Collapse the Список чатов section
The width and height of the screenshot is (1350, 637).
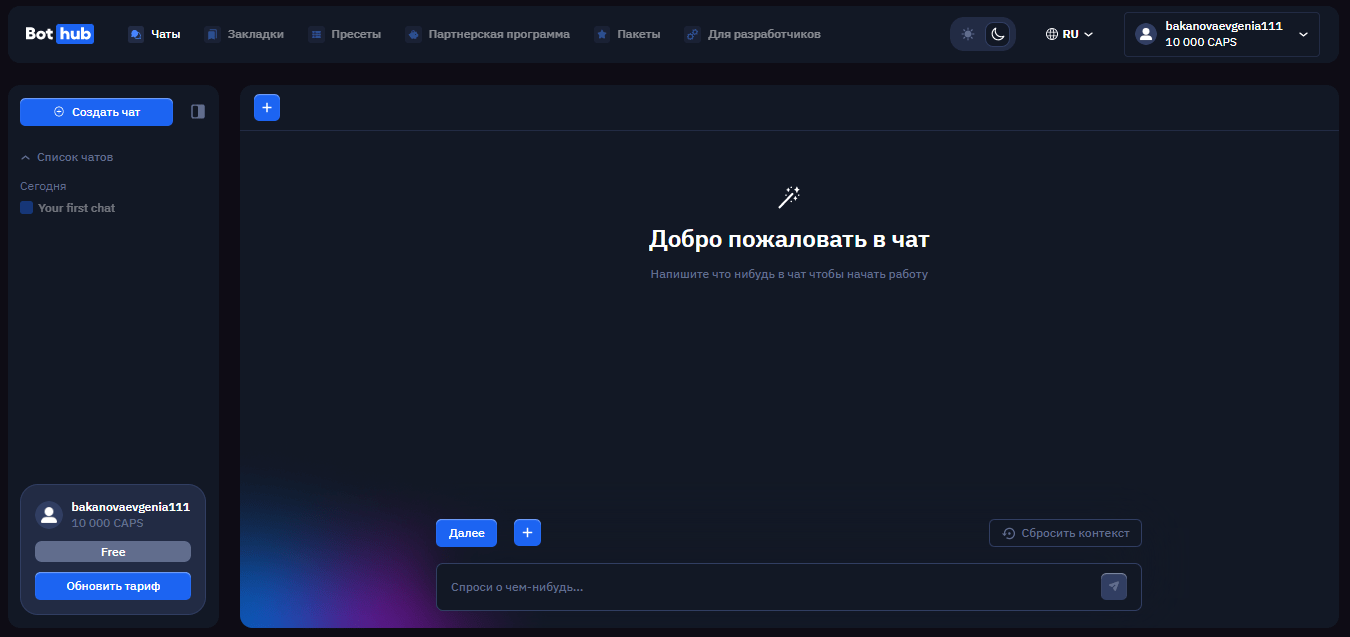pyautogui.click(x=26, y=158)
